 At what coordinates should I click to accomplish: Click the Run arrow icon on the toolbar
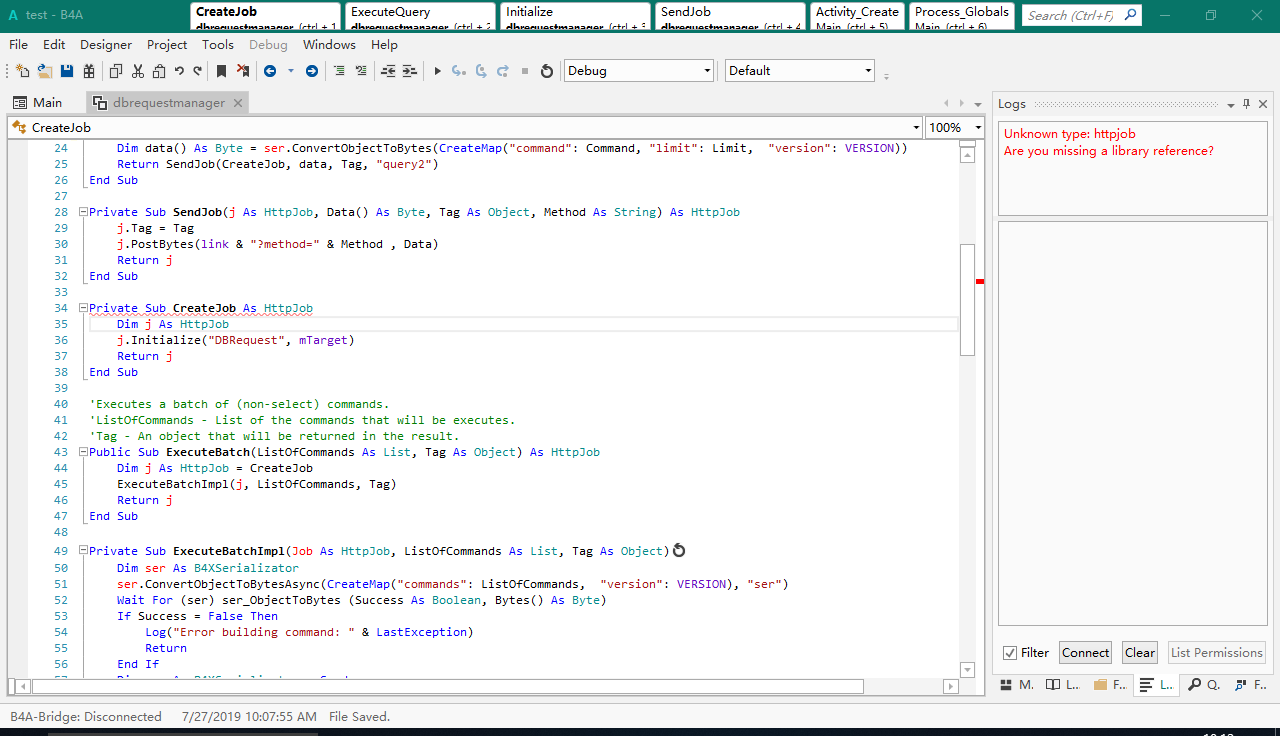(x=437, y=71)
